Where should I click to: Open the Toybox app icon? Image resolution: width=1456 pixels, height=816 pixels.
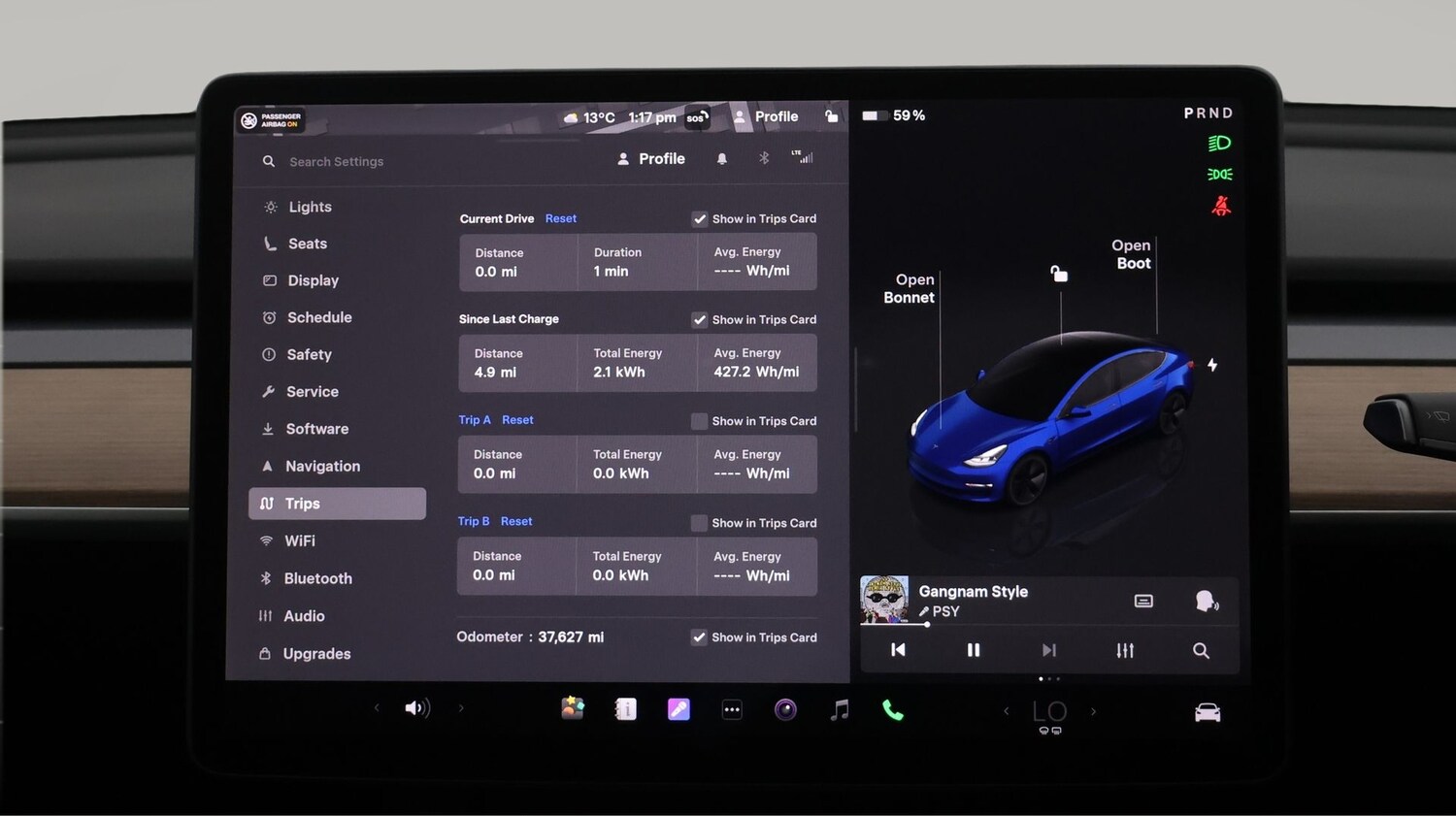tap(572, 709)
